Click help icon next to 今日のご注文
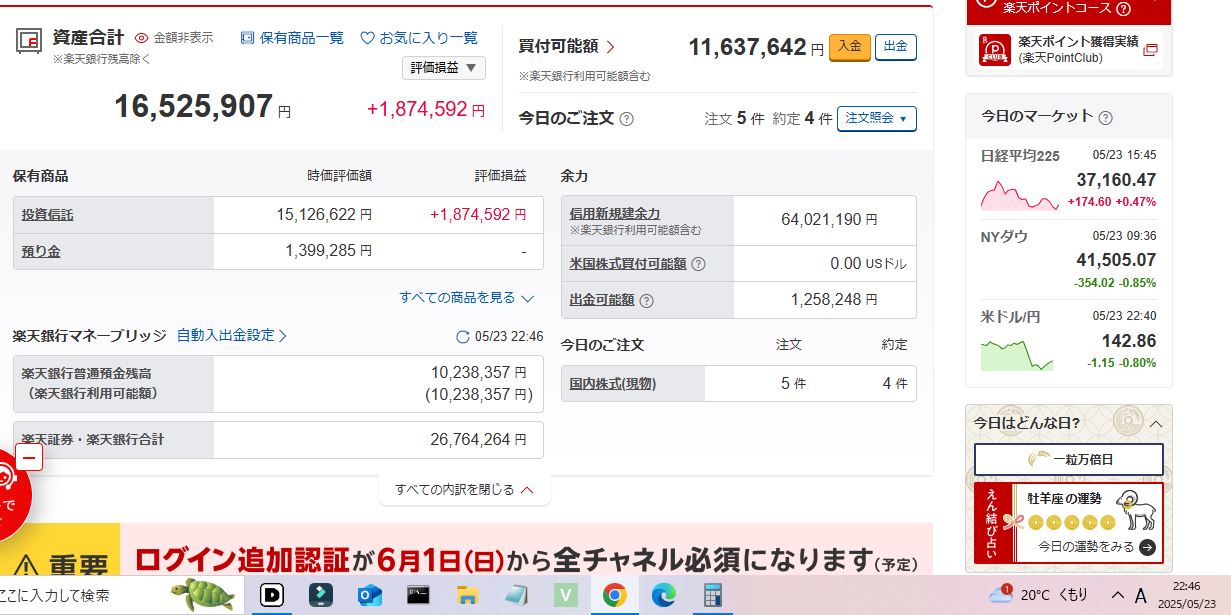Viewport: 1231px width, 615px height. pyautogui.click(x=627, y=119)
